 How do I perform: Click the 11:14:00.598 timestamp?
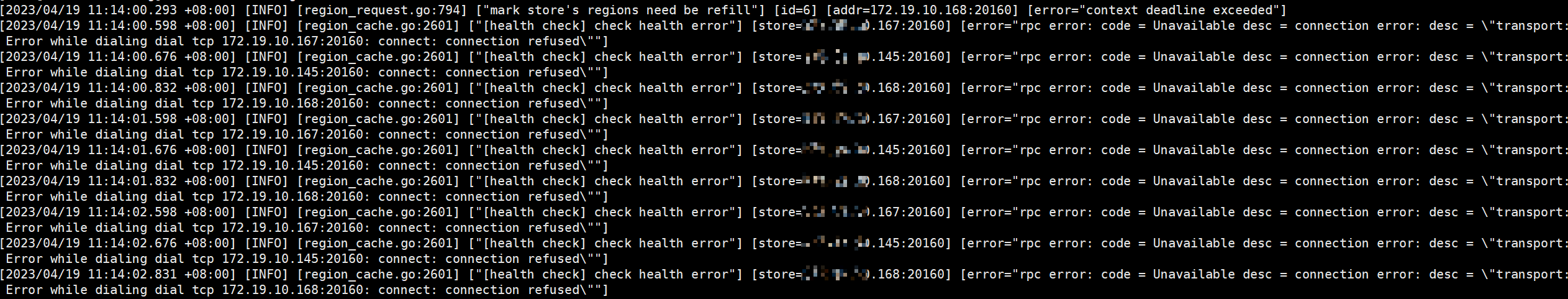point(132,26)
